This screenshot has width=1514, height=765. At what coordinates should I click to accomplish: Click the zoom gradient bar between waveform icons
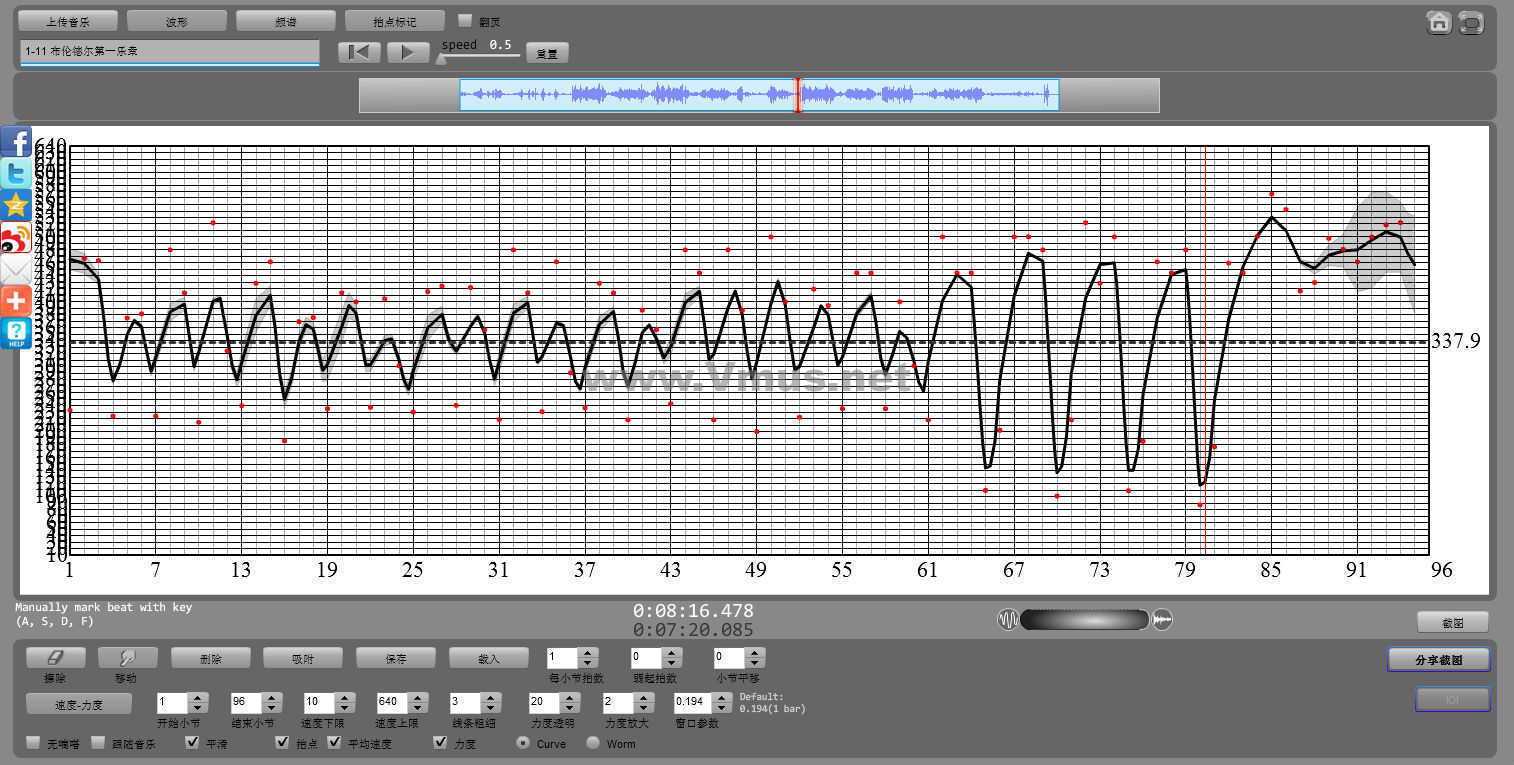[x=1085, y=619]
